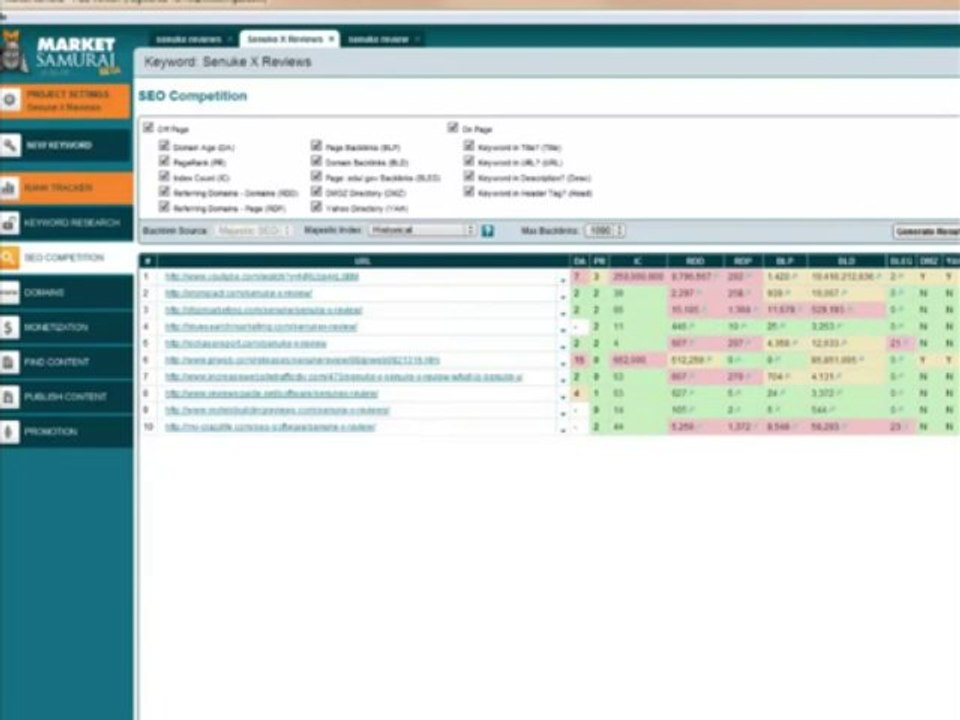Close the Senuke X Reviews tab
The width and height of the screenshot is (960, 720).
[331, 39]
